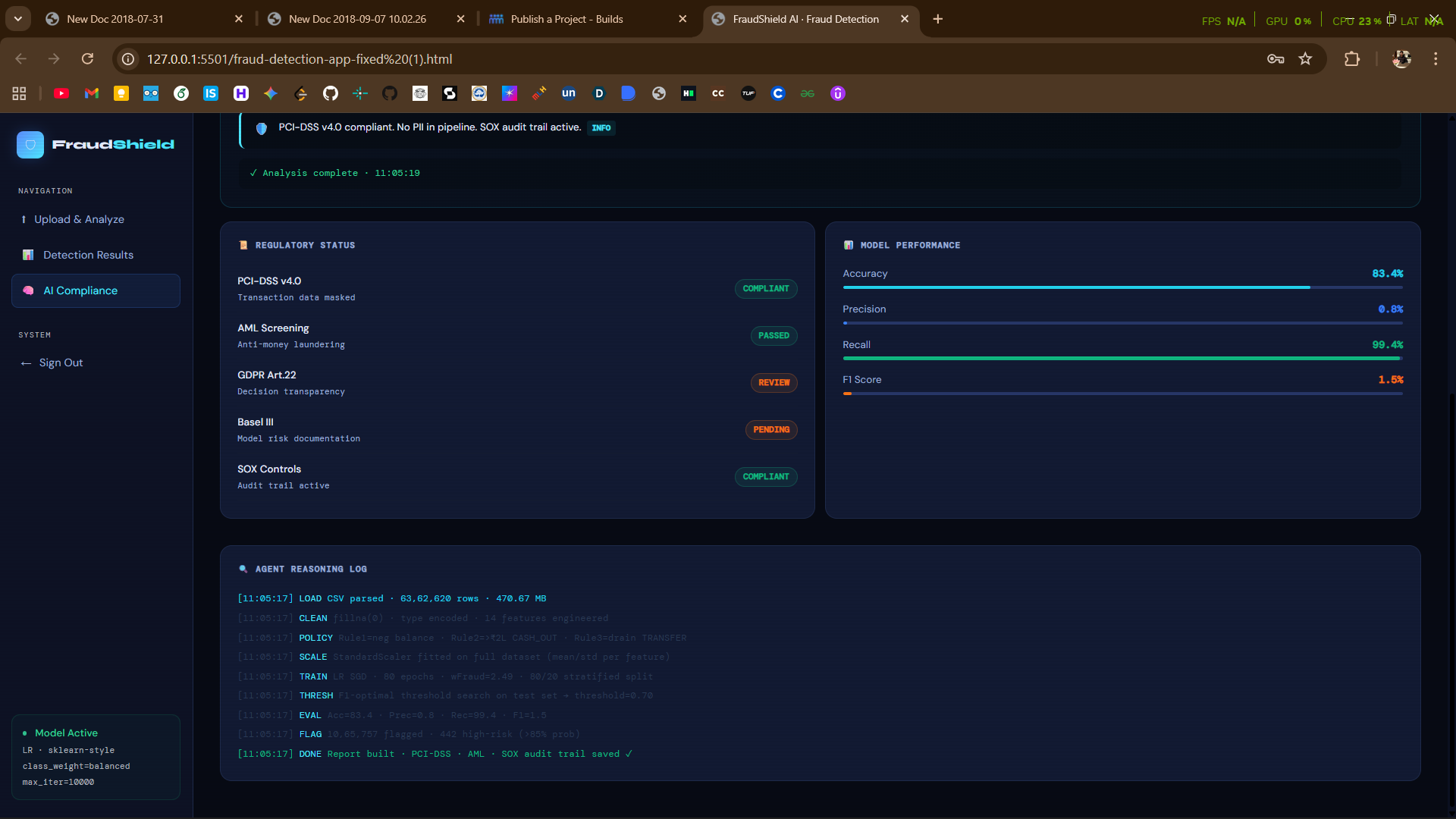
Task: Click the REGULATORY STATUS panel heading
Action: 305,245
